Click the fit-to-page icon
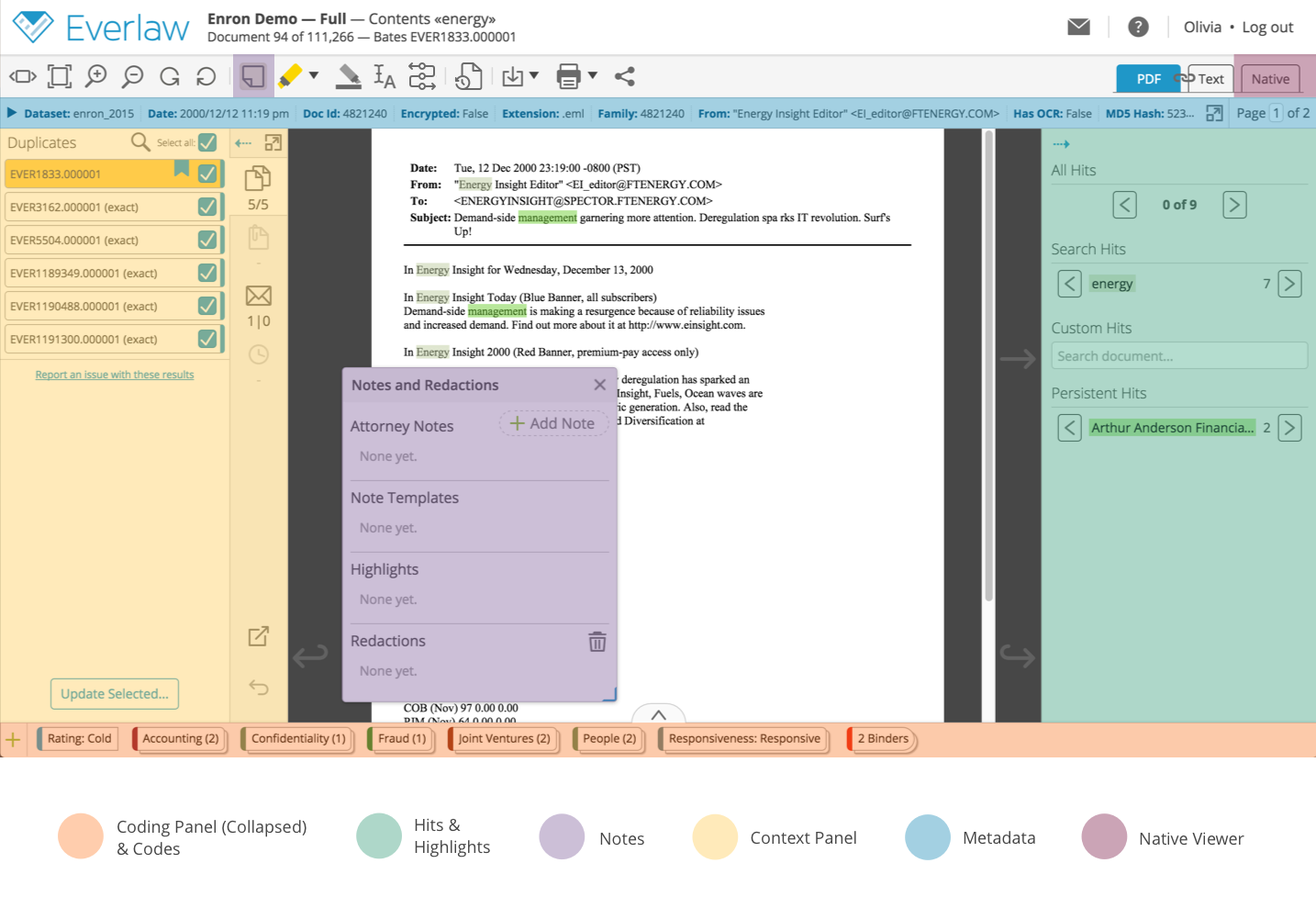This screenshot has width=1316, height=908. pyautogui.click(x=60, y=76)
